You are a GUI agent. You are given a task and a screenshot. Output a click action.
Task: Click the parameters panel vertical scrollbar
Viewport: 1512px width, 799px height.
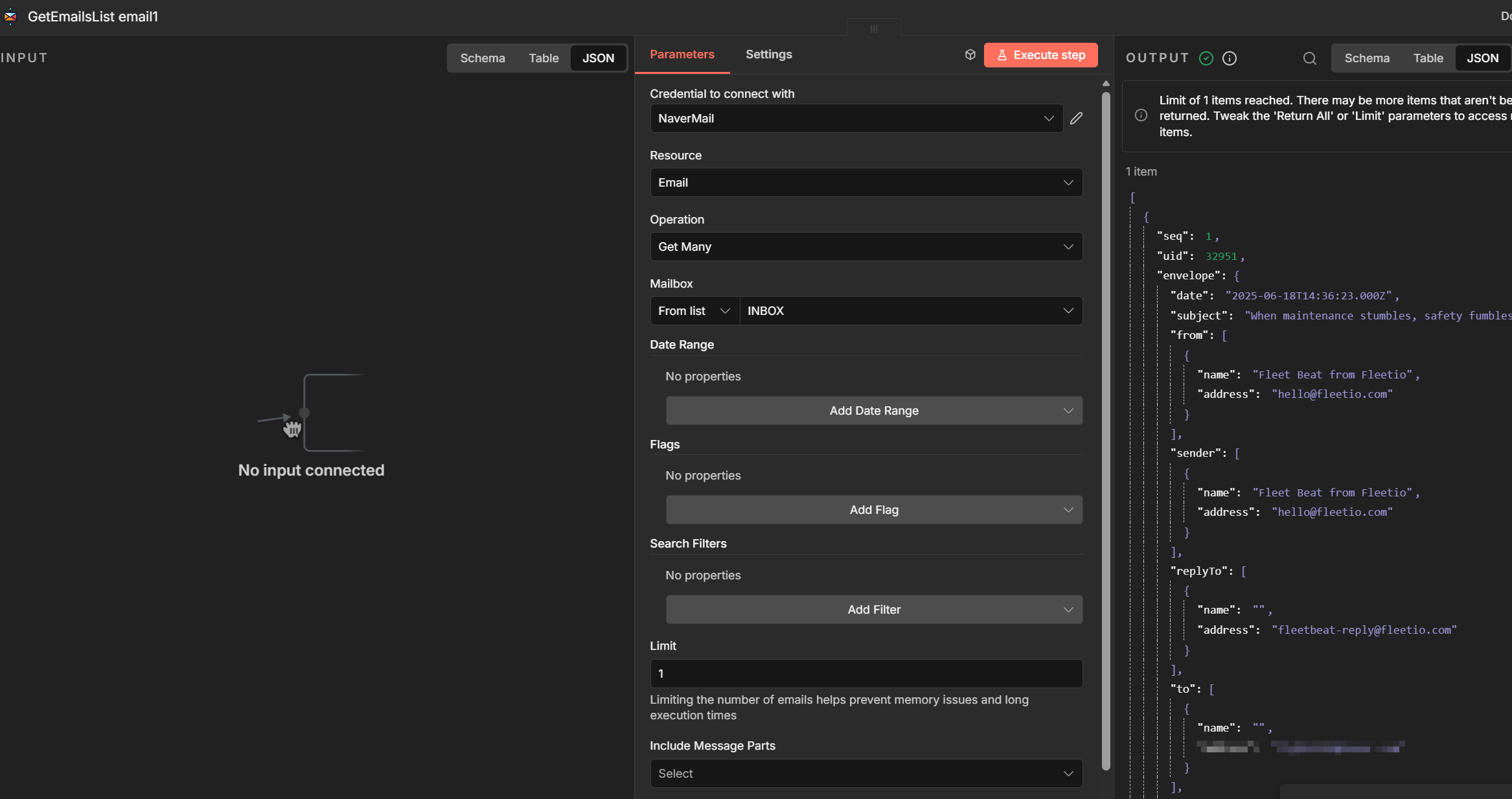(1106, 428)
